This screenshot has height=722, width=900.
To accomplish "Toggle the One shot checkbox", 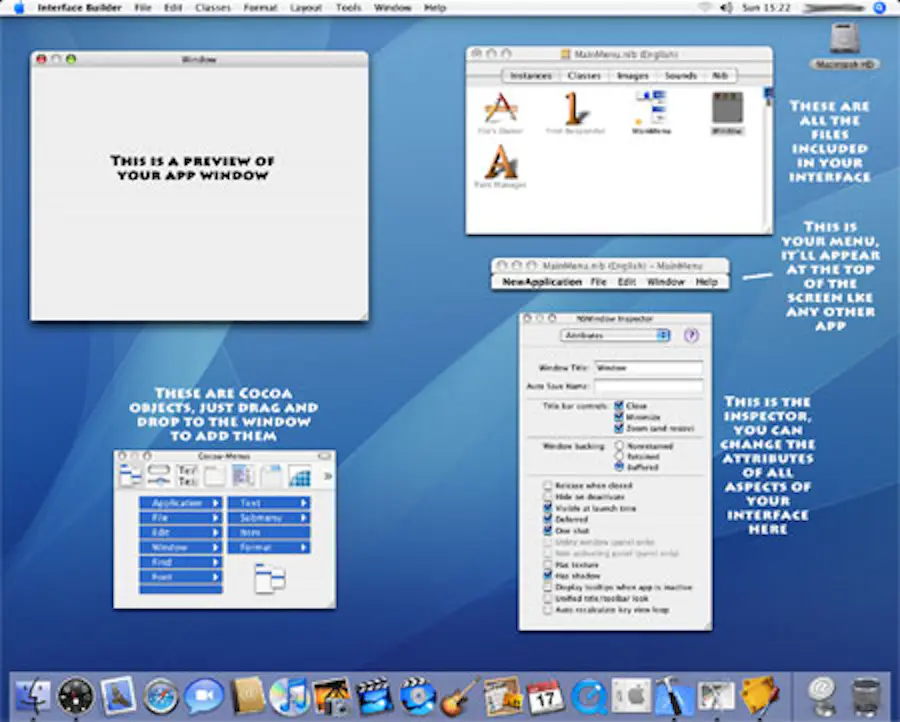I will [x=548, y=530].
